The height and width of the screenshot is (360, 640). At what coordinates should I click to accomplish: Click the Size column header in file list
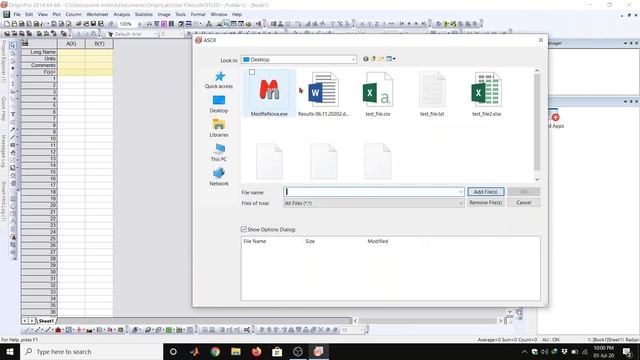click(310, 241)
